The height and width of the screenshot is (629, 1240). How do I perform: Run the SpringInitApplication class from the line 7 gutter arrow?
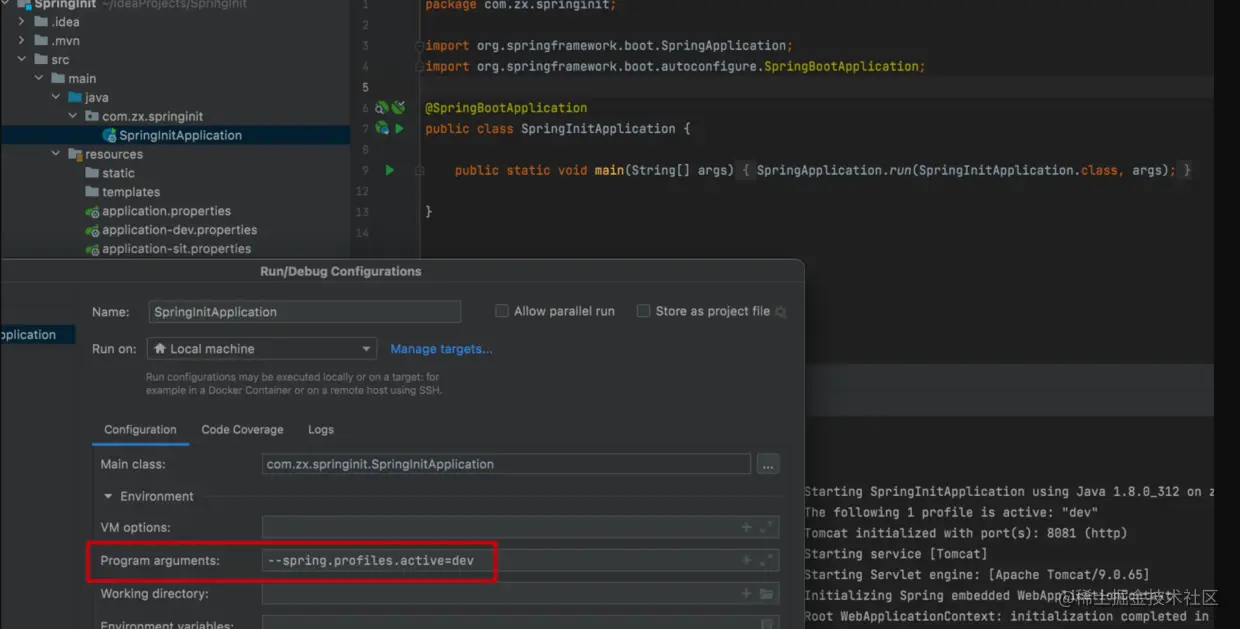399,129
